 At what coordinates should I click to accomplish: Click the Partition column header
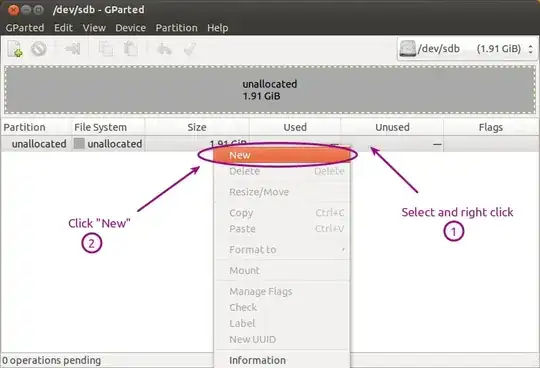pos(36,127)
